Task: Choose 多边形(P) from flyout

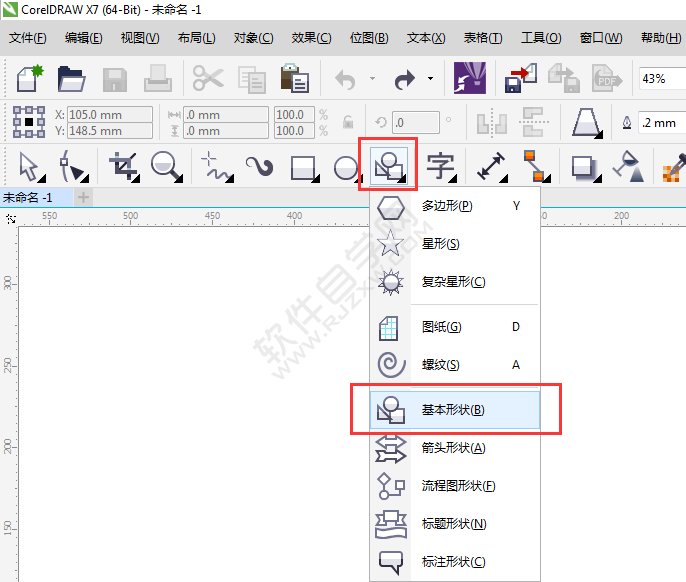Action: click(455, 206)
